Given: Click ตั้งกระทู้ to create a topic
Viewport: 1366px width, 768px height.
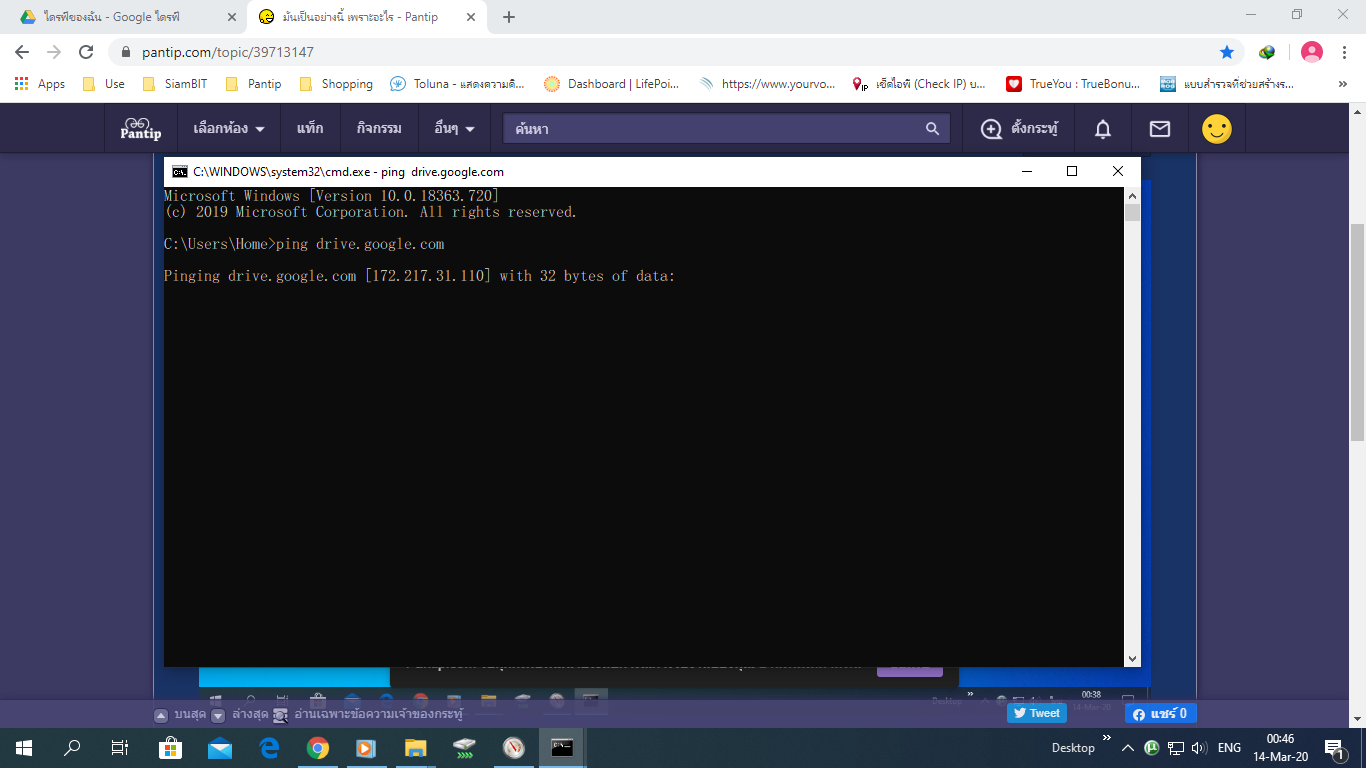Looking at the screenshot, I should [x=1019, y=128].
